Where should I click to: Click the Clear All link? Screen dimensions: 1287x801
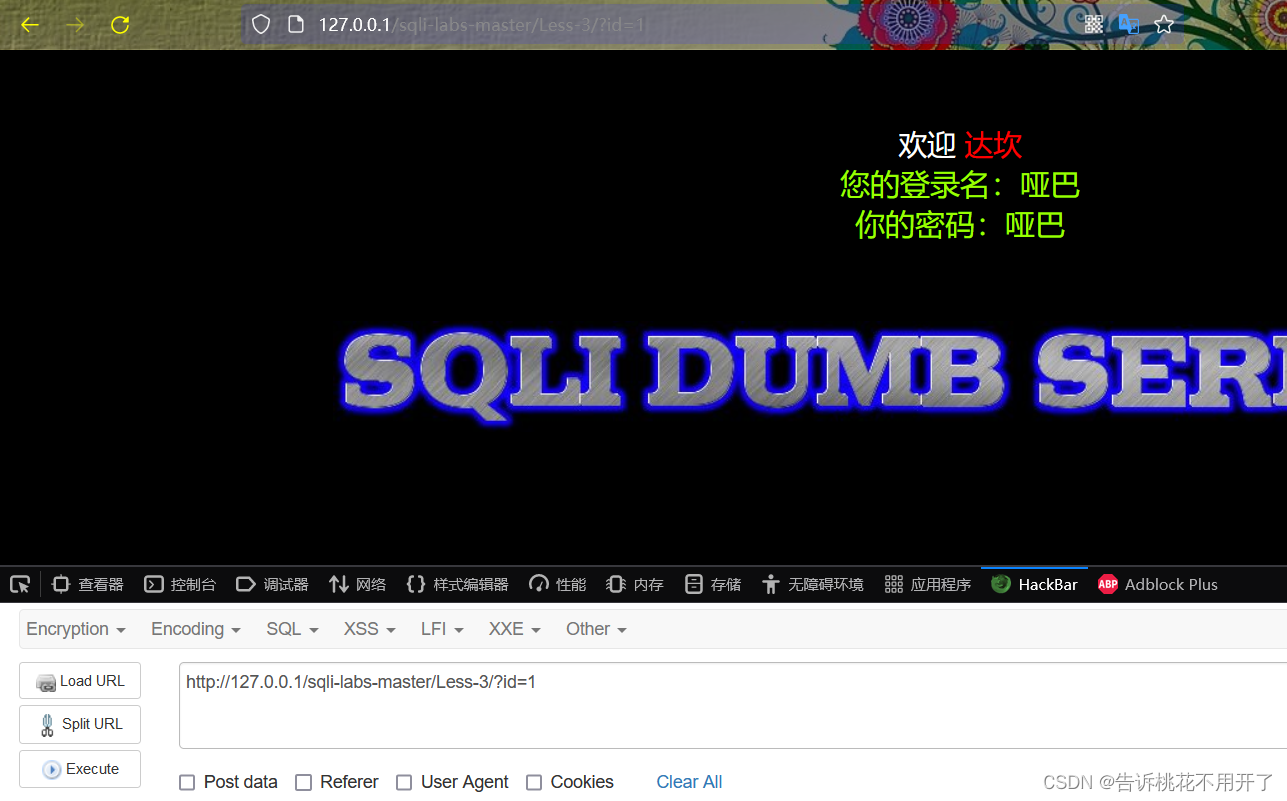click(x=688, y=782)
